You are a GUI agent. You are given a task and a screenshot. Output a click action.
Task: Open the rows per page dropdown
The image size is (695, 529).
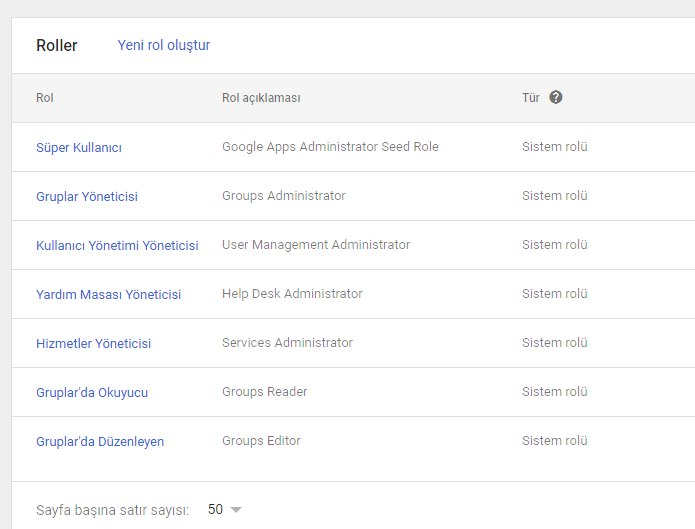click(236, 510)
